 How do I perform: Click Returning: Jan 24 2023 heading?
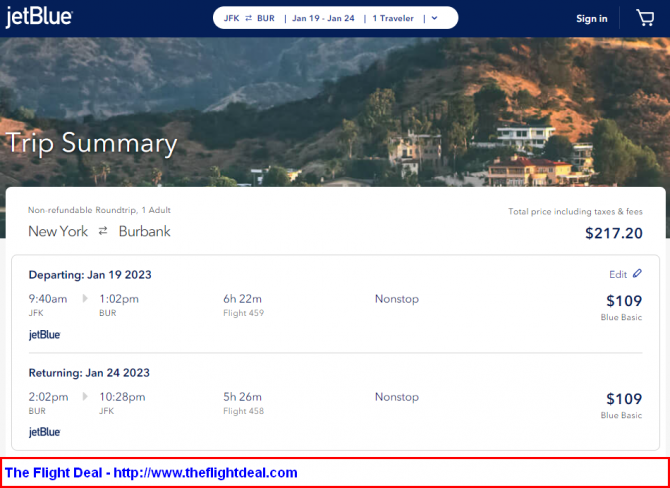pyautogui.click(x=89, y=373)
